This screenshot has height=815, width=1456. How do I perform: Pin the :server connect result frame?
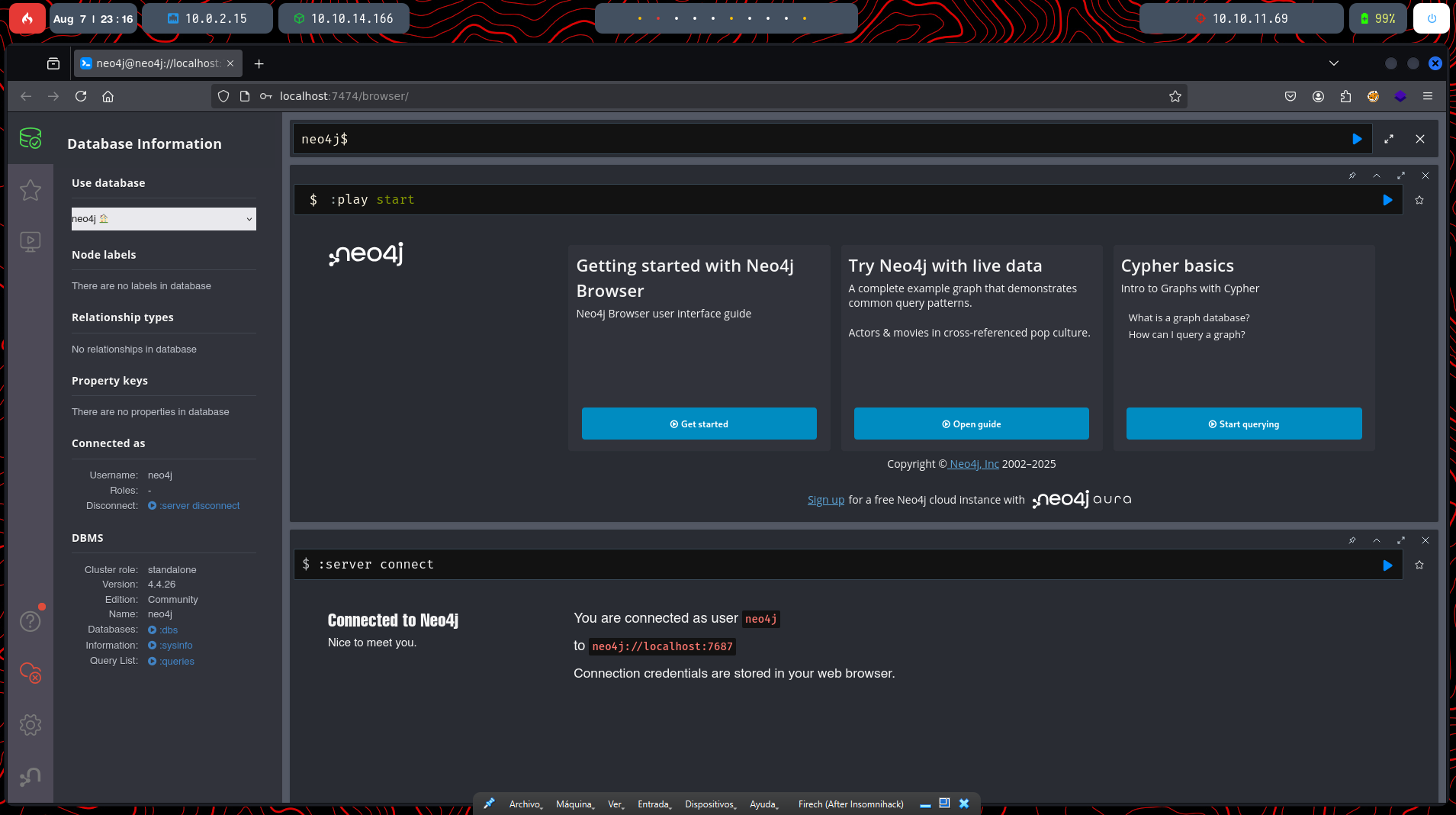pos(1352,540)
